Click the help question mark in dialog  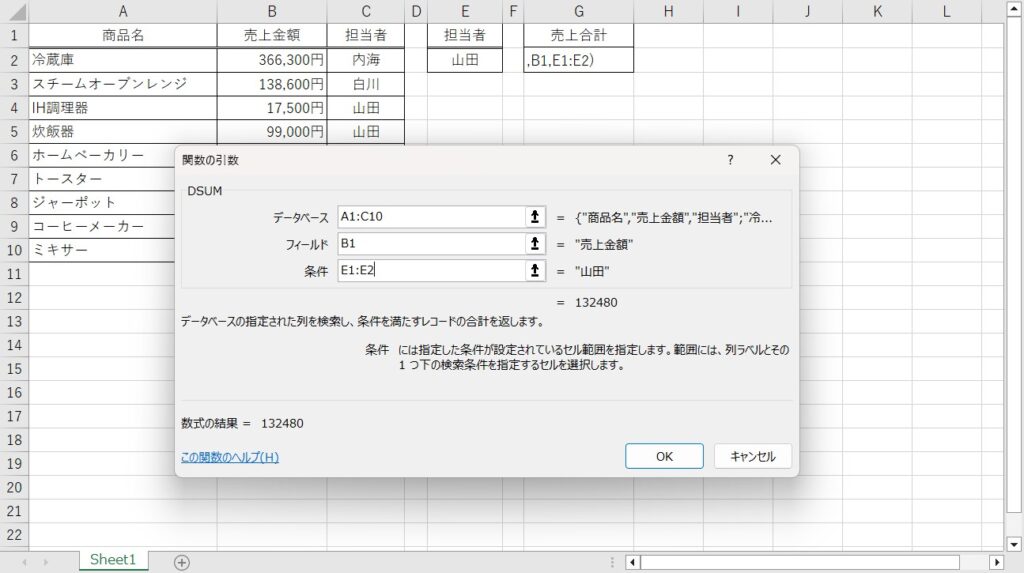click(730, 160)
